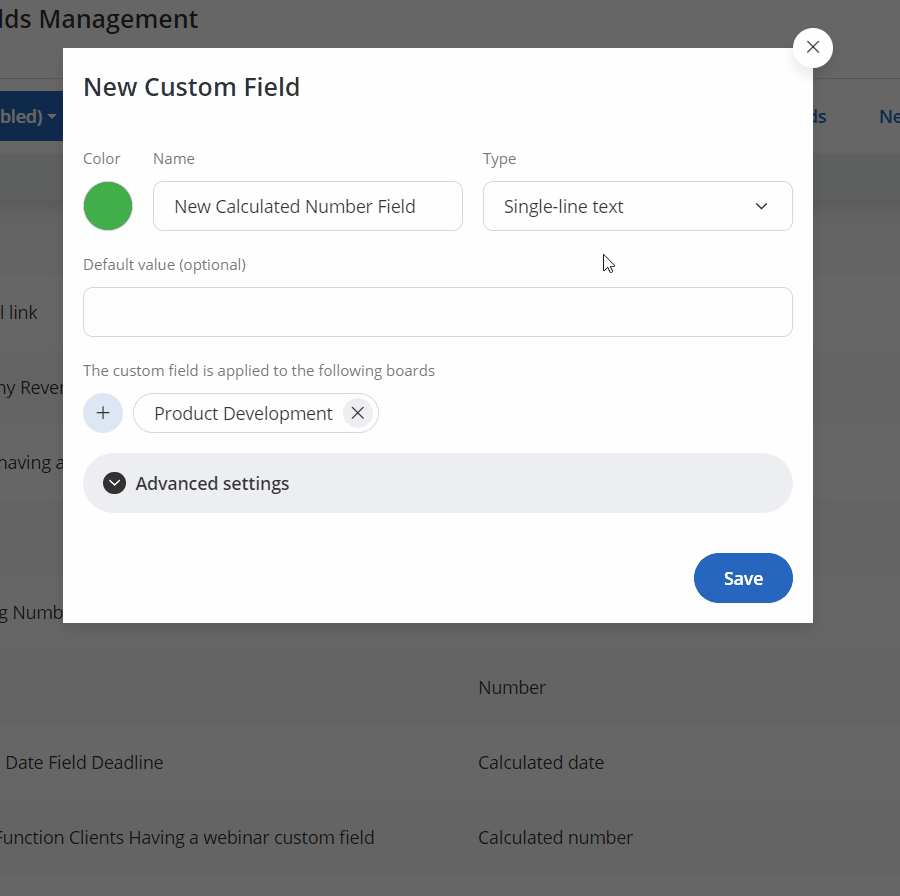This screenshot has width=900, height=896.
Task: Open the Disabled status filter dropdown
Action: (x=30, y=116)
